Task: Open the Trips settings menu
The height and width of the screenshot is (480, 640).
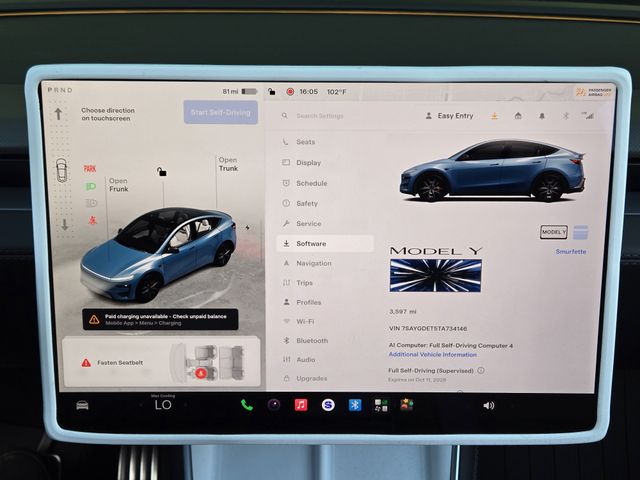Action: click(x=325, y=283)
